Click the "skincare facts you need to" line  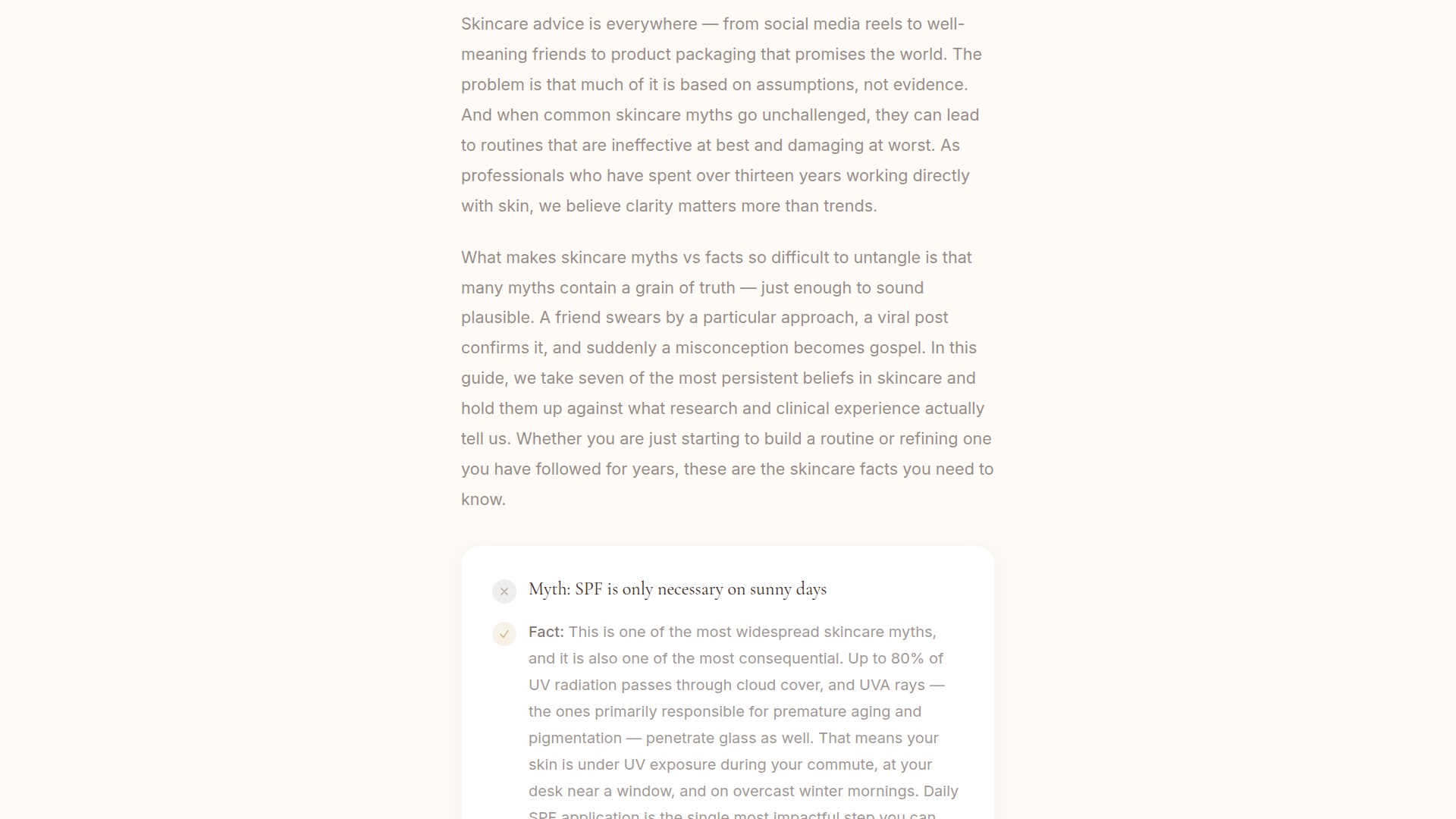pyautogui.click(x=891, y=469)
